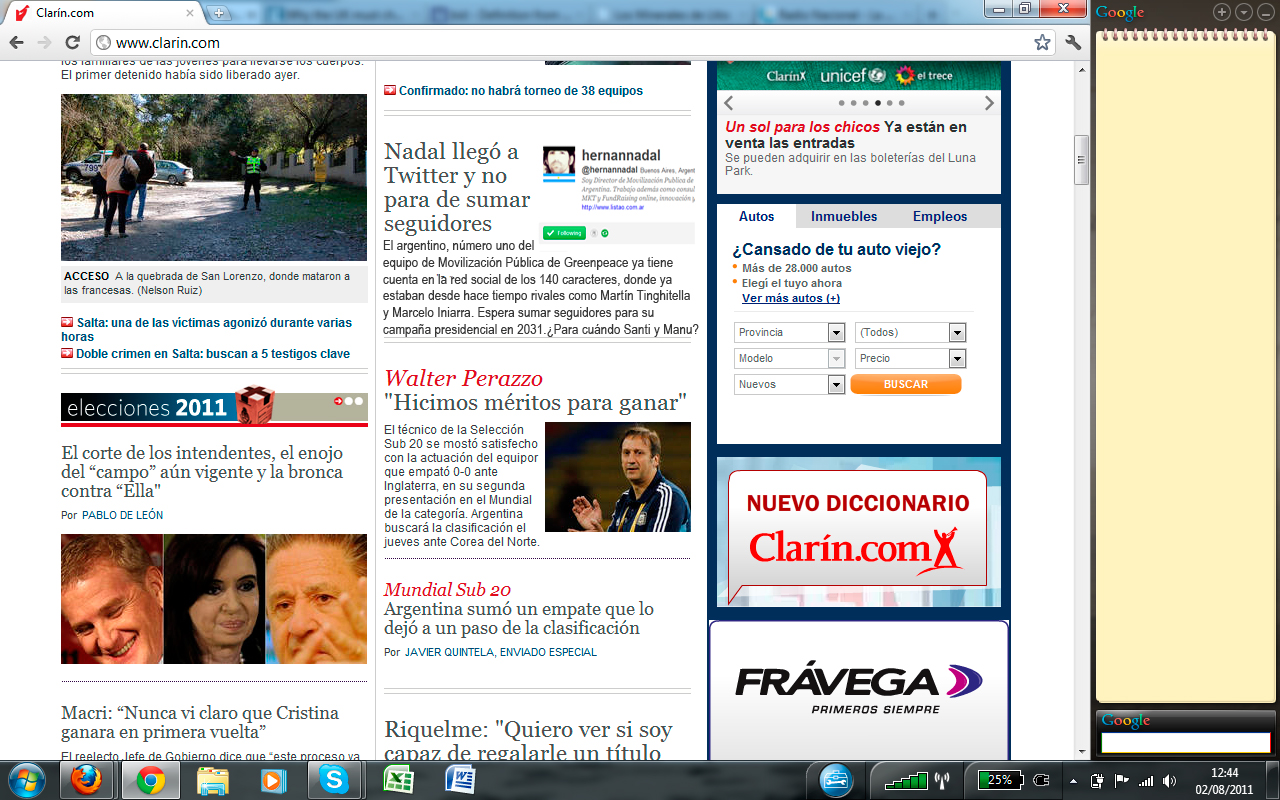The width and height of the screenshot is (1280, 800).
Task: Click the Google search box in the sidebar
Action: [1185, 743]
